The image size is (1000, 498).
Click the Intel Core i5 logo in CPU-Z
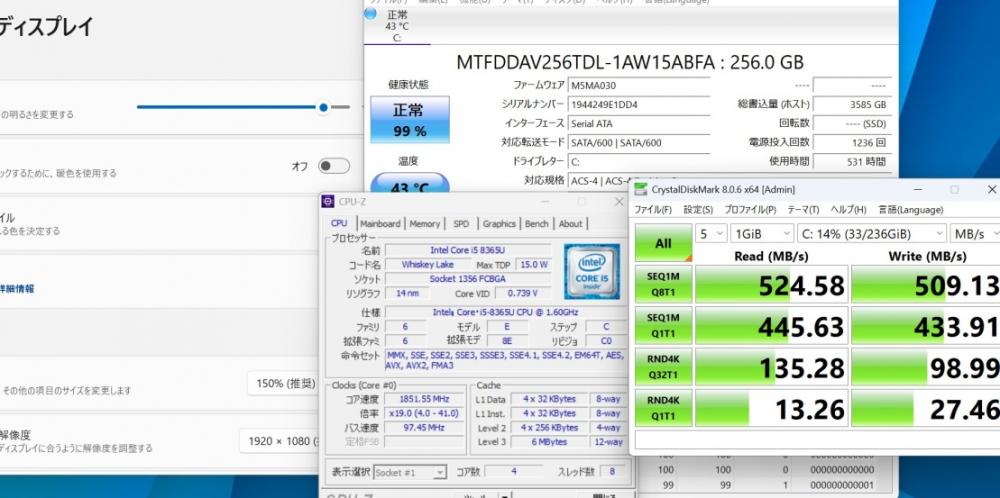click(591, 271)
